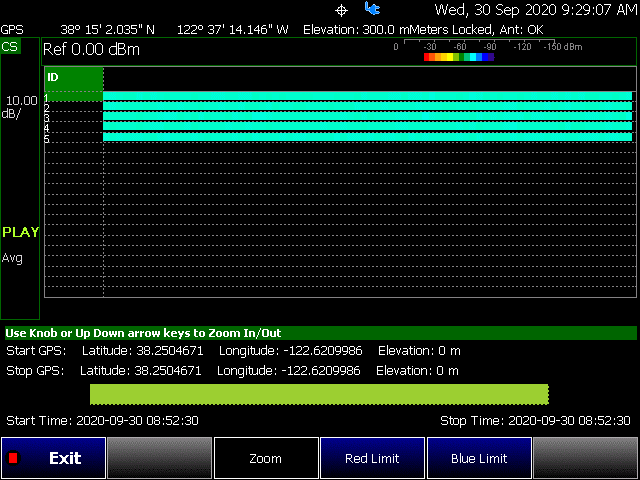Screen dimensions: 640x480
Task: Click the Ref 0.00 dBm value
Action: 91,49
